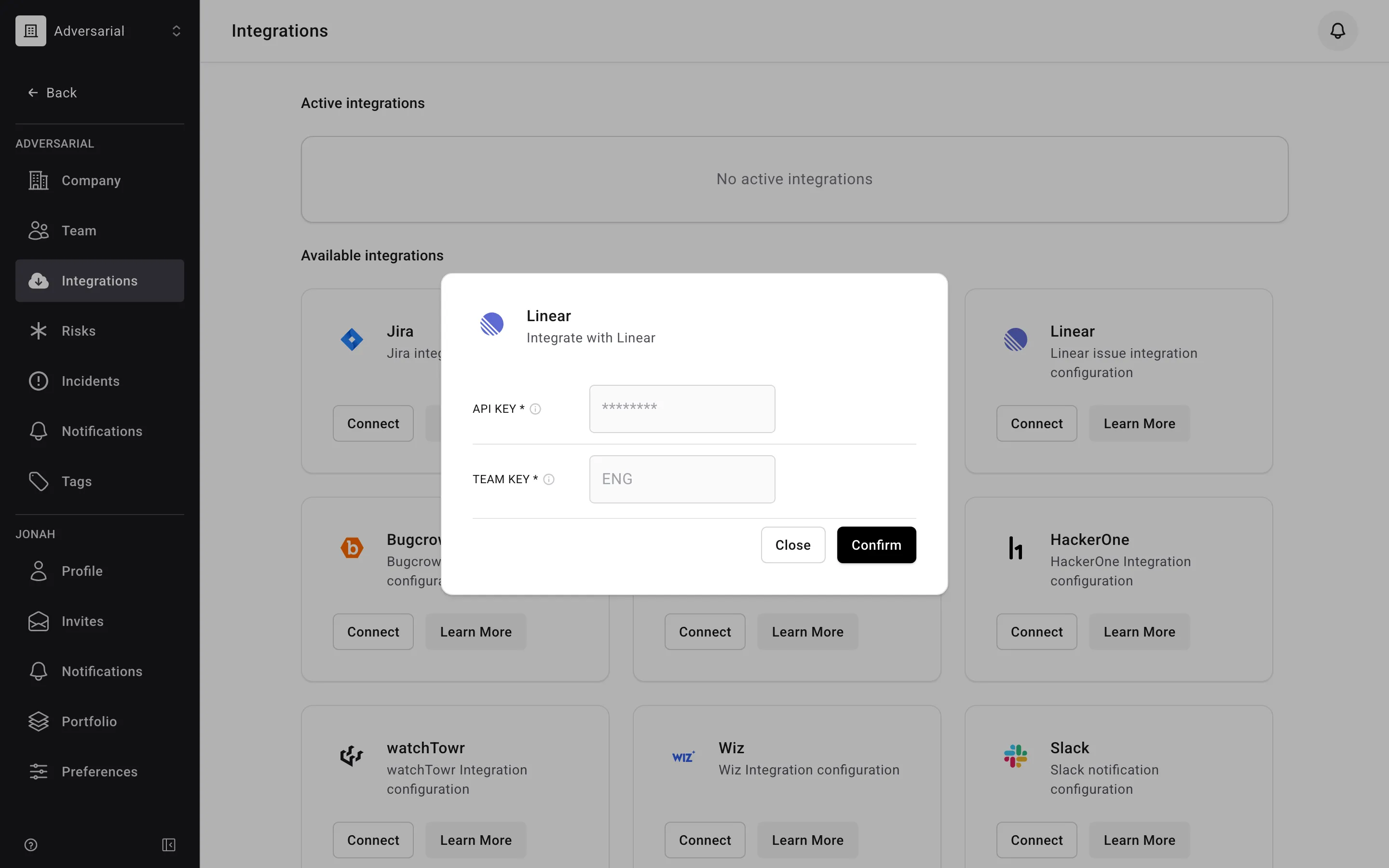Click the HackerOne logo icon
Image resolution: width=1389 pixels, height=868 pixels.
pyautogui.click(x=1015, y=548)
